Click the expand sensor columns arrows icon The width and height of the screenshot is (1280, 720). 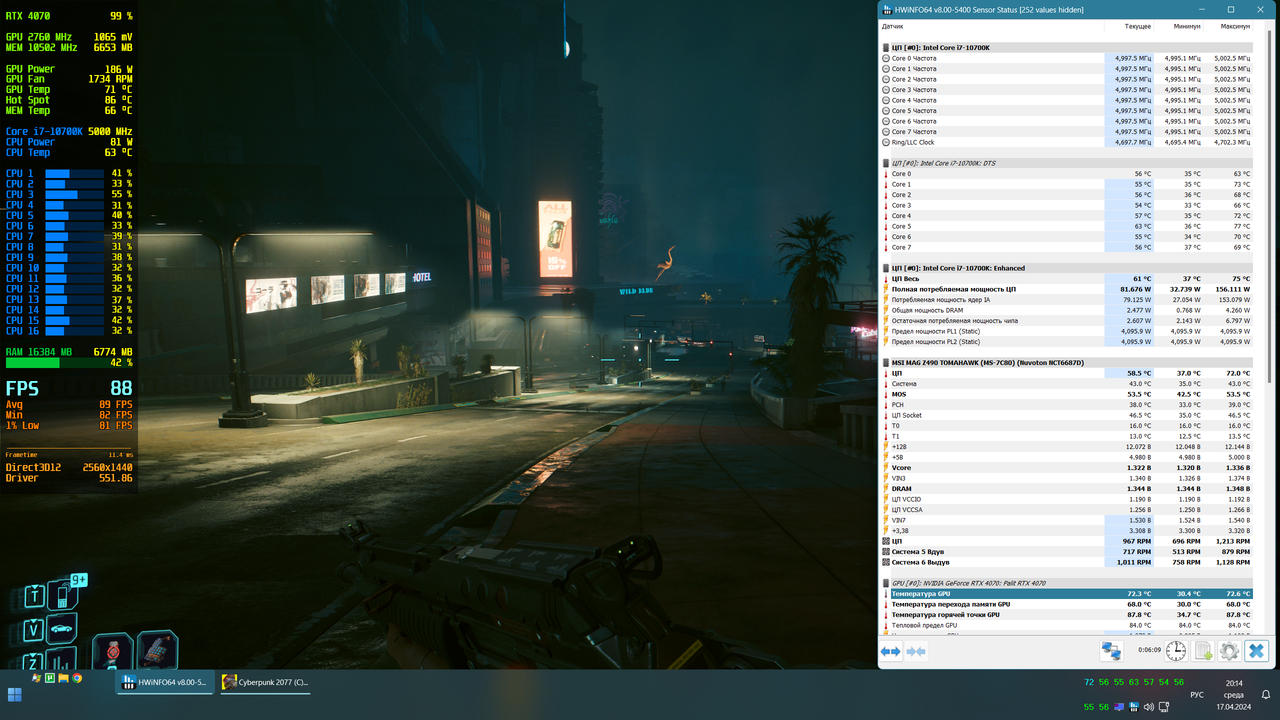click(890, 651)
